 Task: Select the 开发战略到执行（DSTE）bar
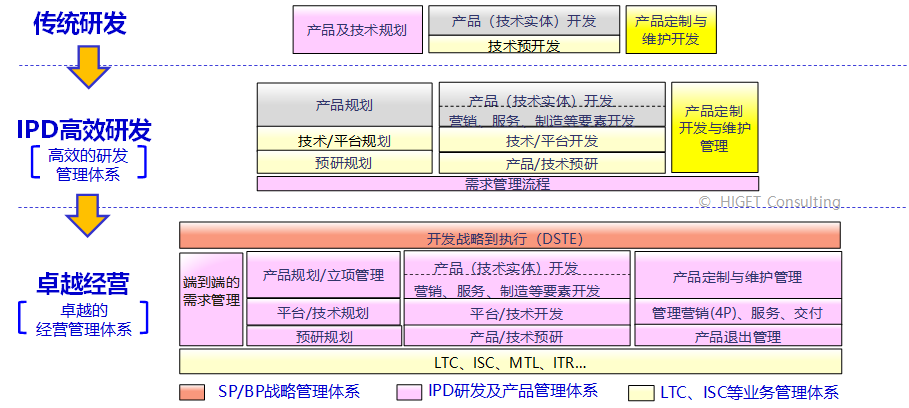click(510, 235)
